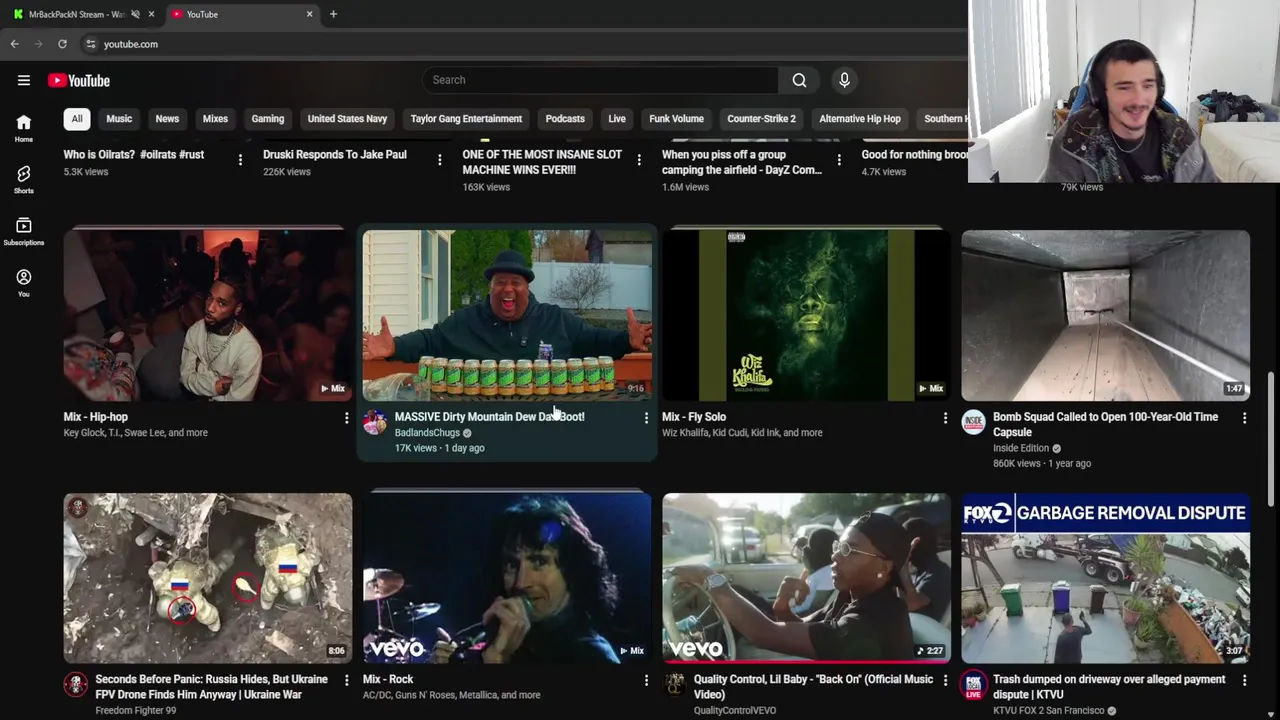Image resolution: width=1280 pixels, height=720 pixels.
Task: Select the Music filter chip
Action: coord(119,119)
